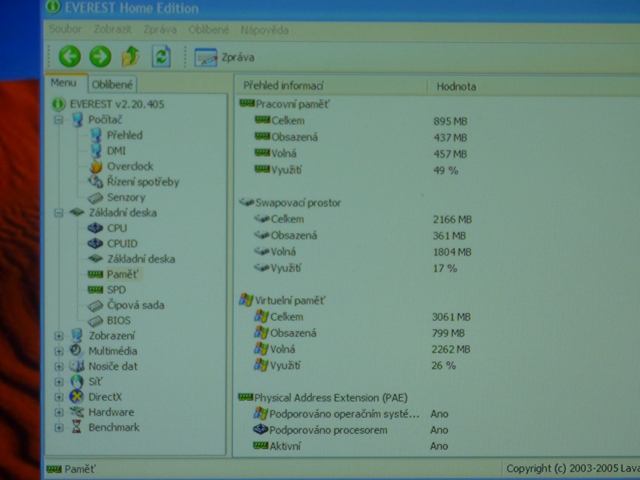640x480 pixels.
Task: Click the green Back arrow button
Action: (70, 56)
